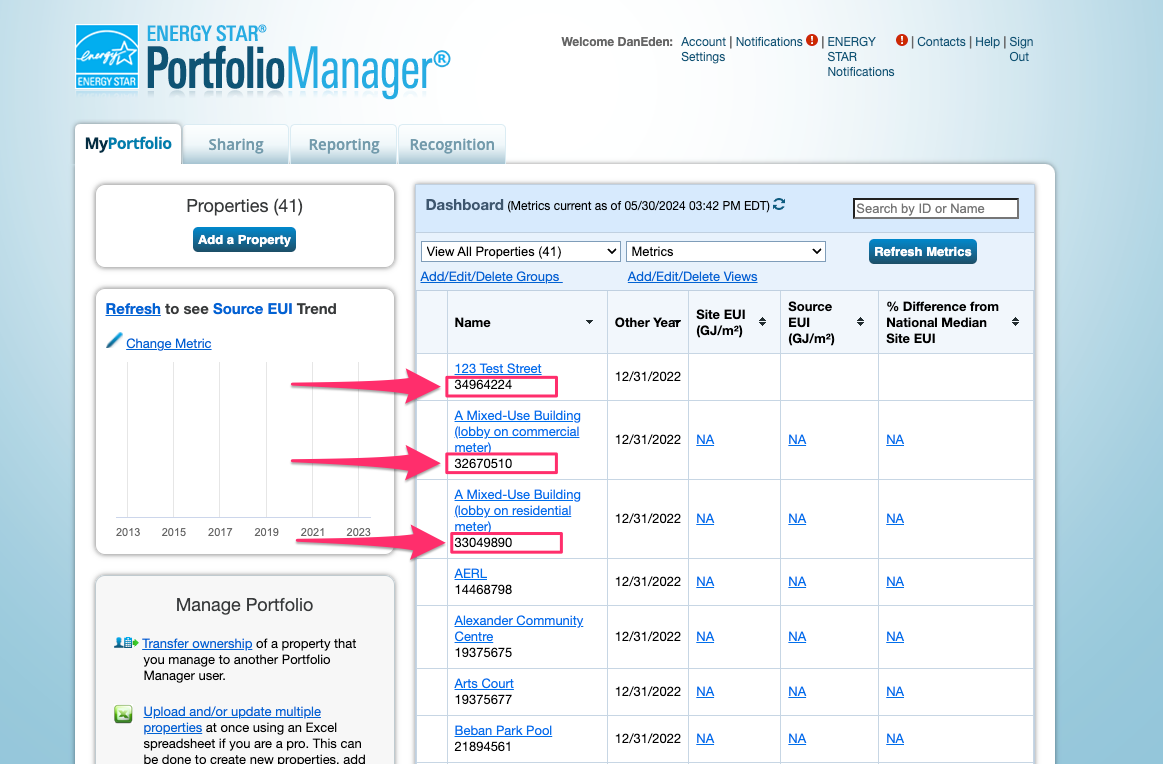1163x764 pixels.
Task: Click the Sign Out link
Action: 1021,49
